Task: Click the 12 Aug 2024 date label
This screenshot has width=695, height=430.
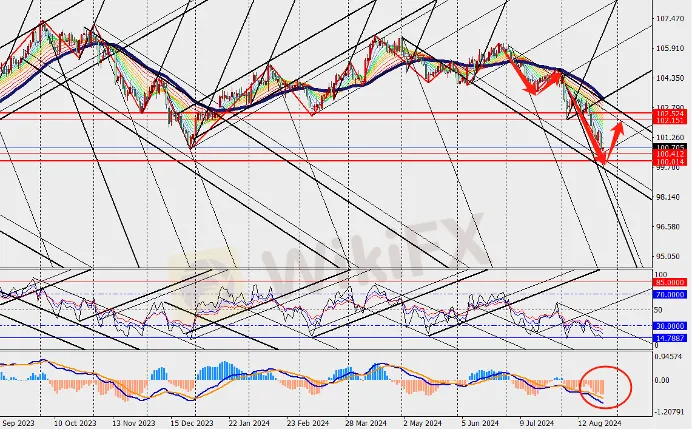Action: coord(600,423)
